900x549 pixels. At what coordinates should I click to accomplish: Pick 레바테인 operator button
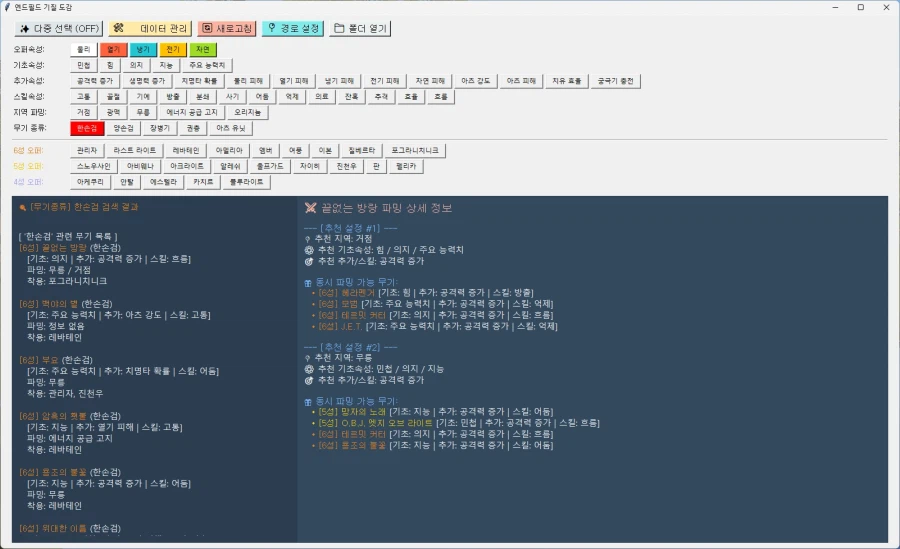(x=186, y=150)
